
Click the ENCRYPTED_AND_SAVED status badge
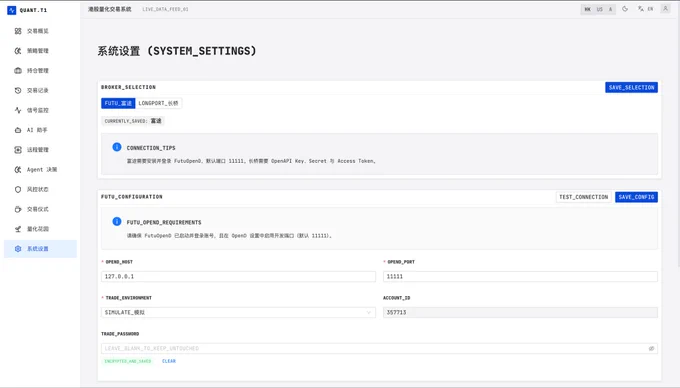click(128, 361)
